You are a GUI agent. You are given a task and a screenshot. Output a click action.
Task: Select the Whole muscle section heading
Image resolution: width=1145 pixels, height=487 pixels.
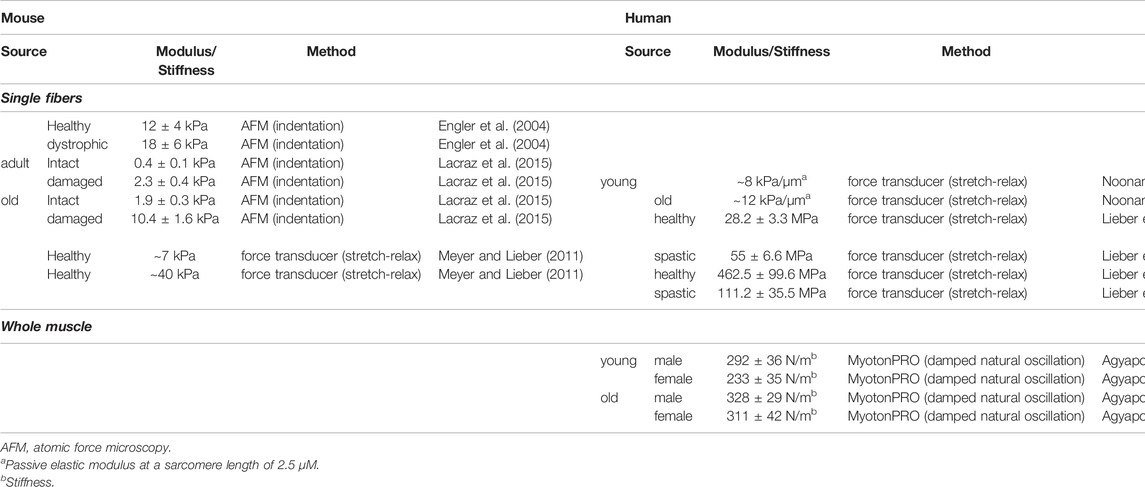[x=46, y=326]
